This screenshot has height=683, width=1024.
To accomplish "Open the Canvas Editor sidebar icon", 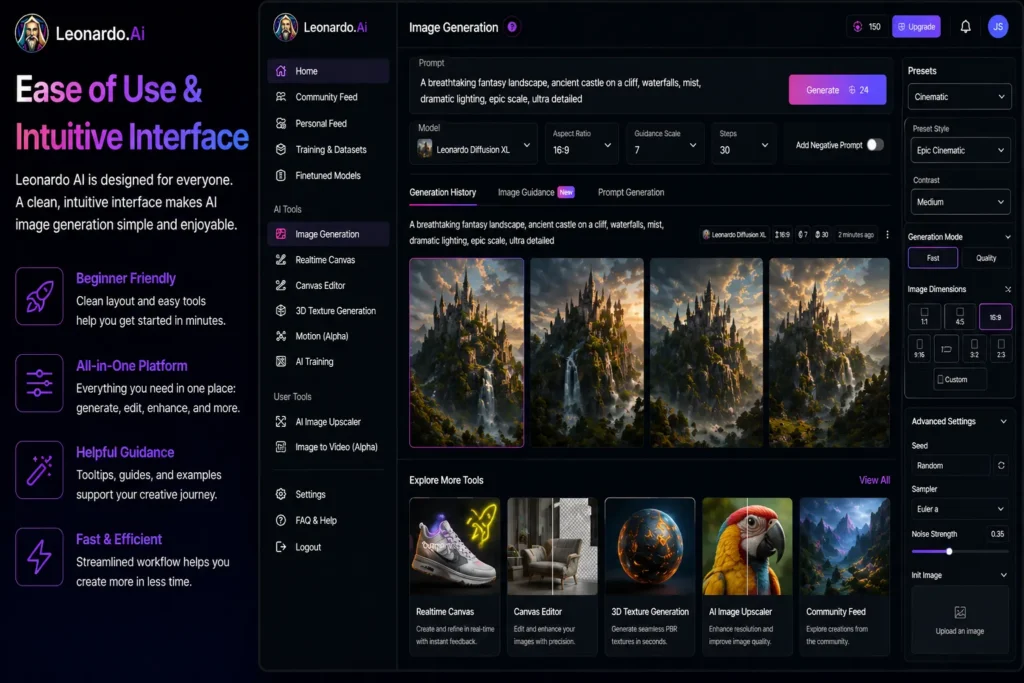I will tap(281, 285).
